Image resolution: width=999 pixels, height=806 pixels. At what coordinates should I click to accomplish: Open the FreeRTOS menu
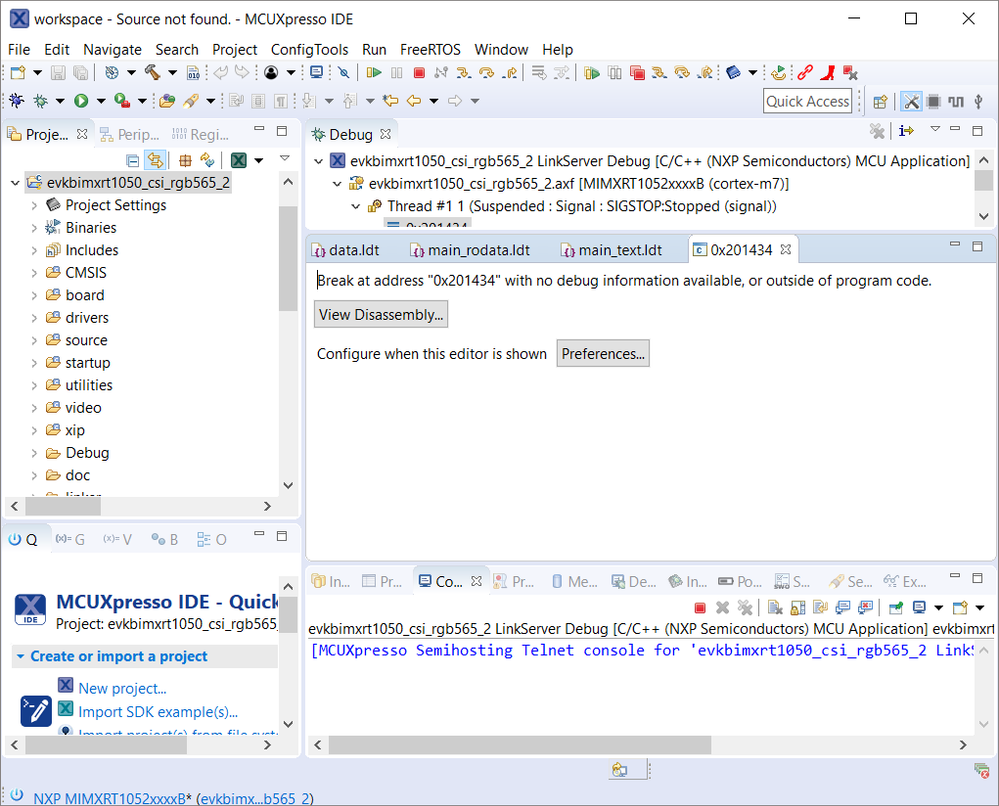pyautogui.click(x=430, y=50)
